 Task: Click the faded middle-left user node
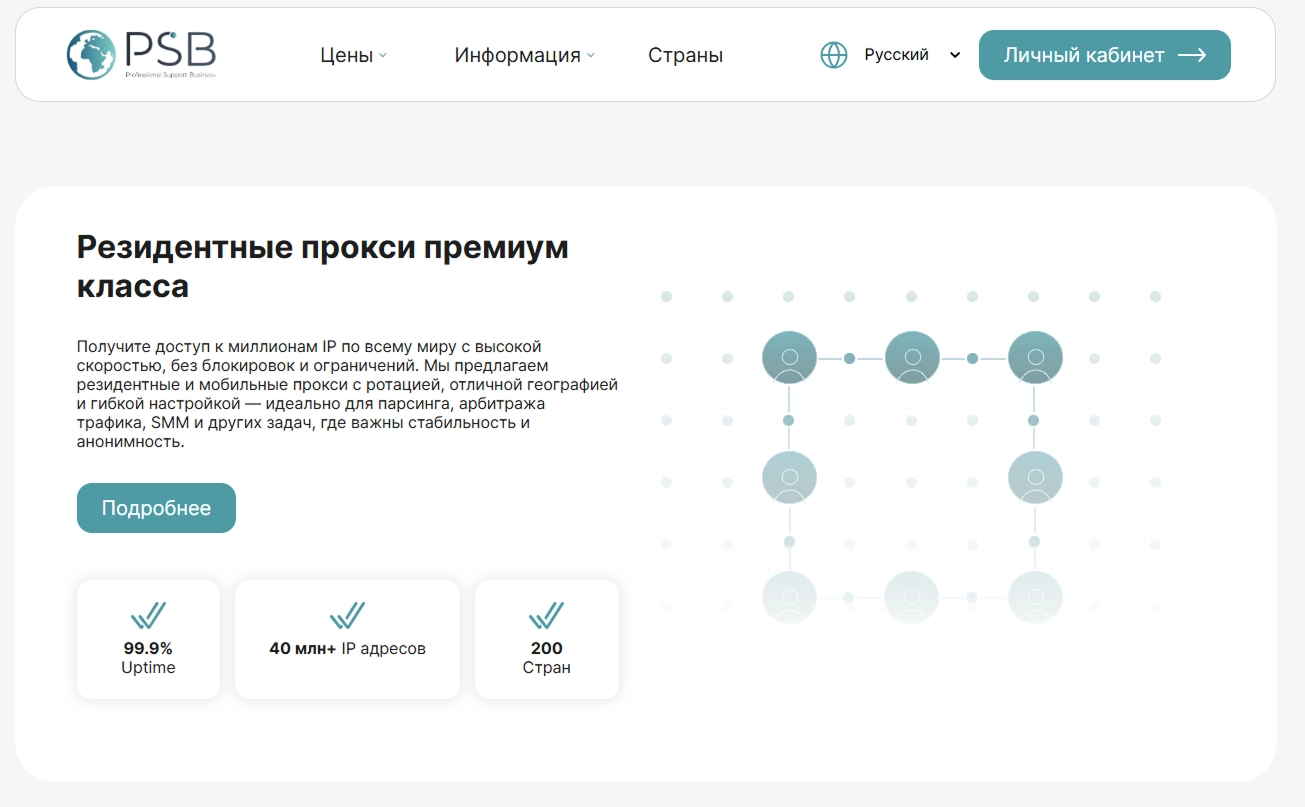(x=789, y=476)
